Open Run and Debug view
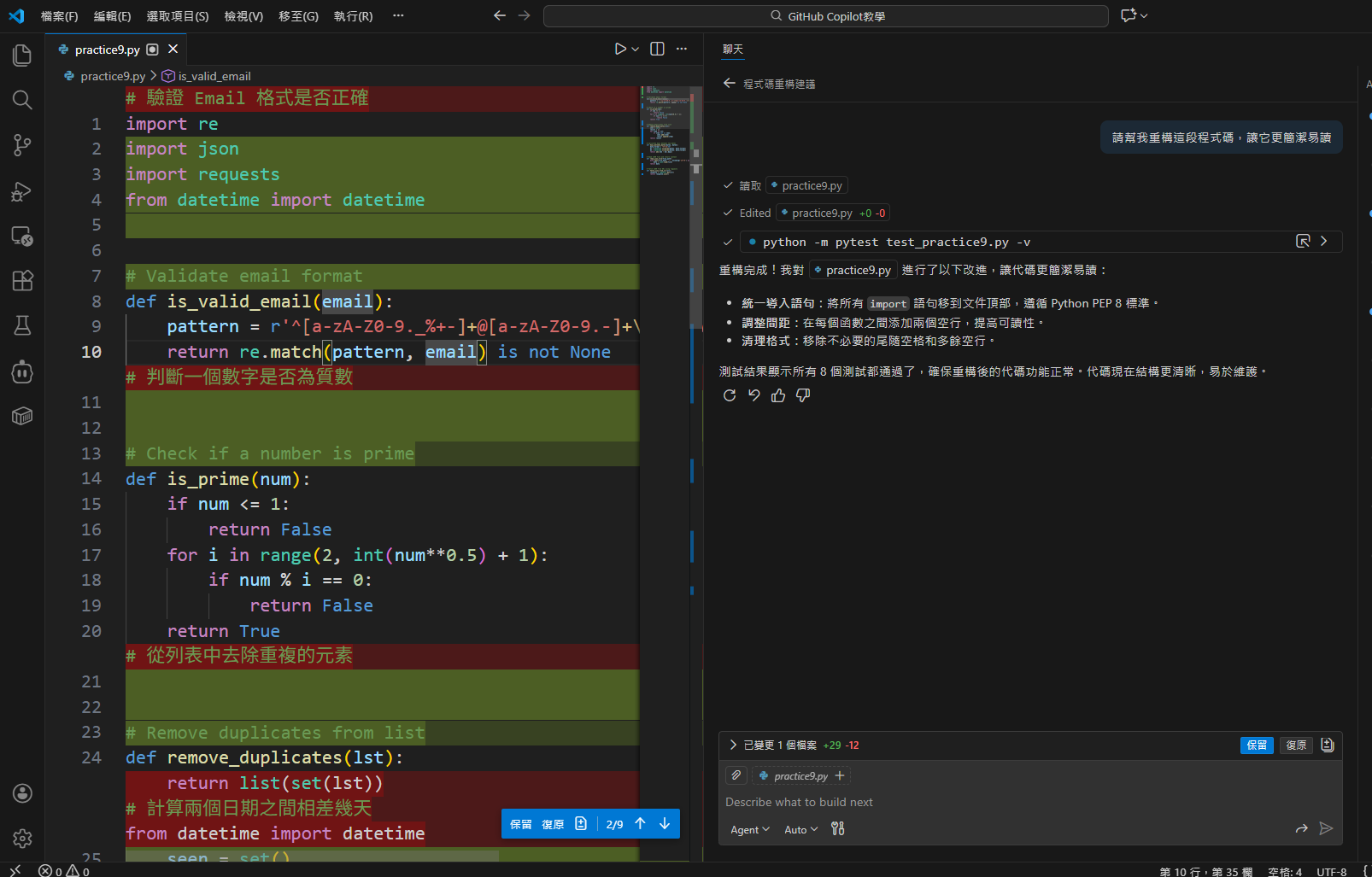The image size is (1372, 877). [22, 191]
